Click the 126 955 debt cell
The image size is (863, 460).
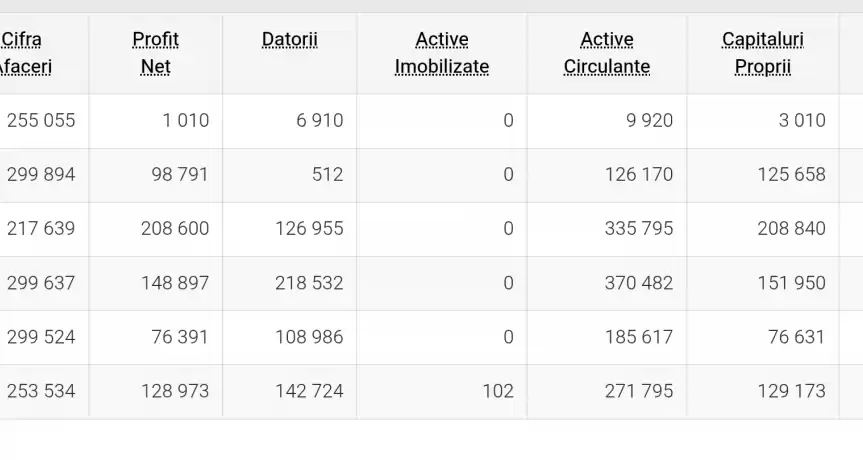309,229
